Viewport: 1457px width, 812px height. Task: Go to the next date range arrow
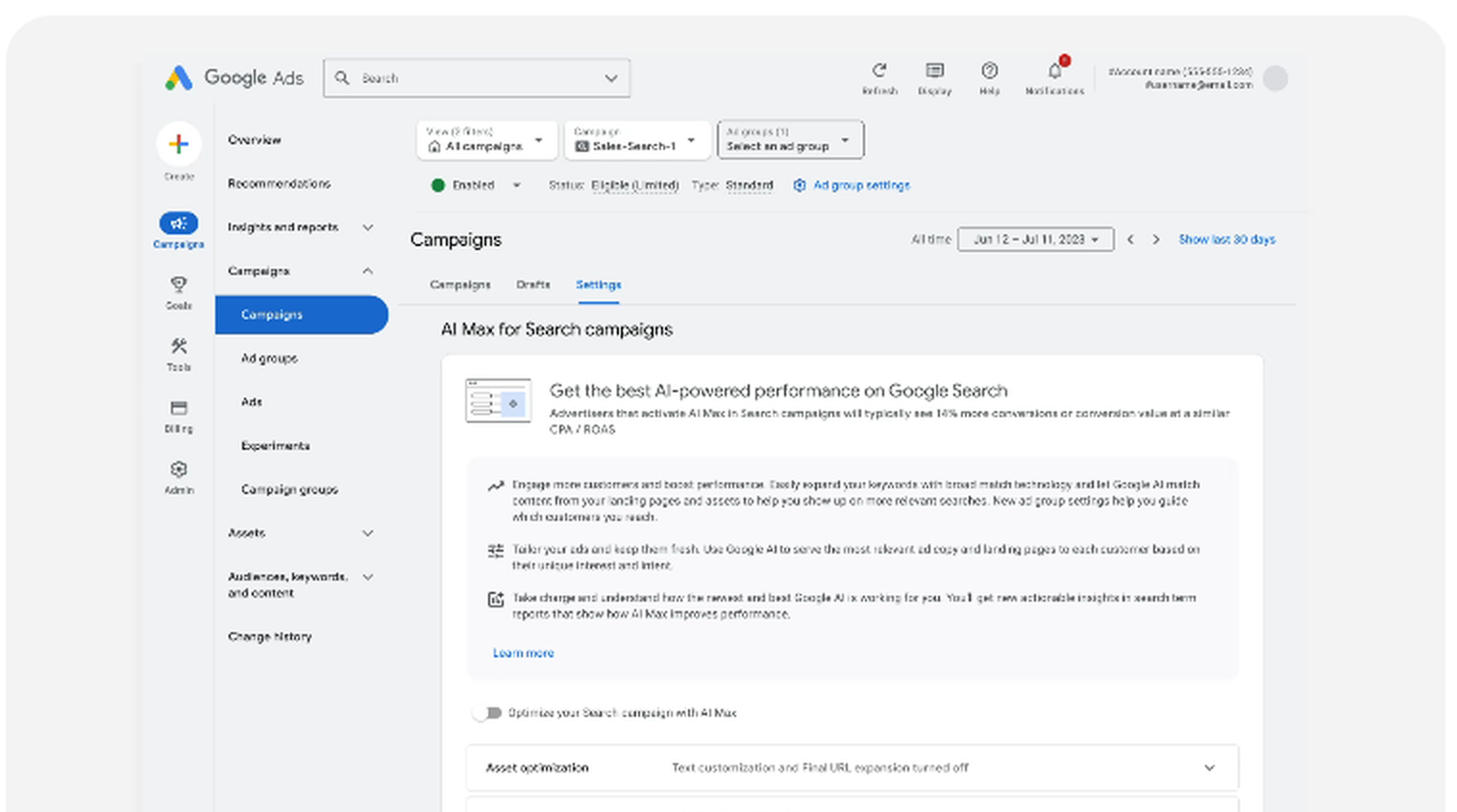click(x=1156, y=239)
